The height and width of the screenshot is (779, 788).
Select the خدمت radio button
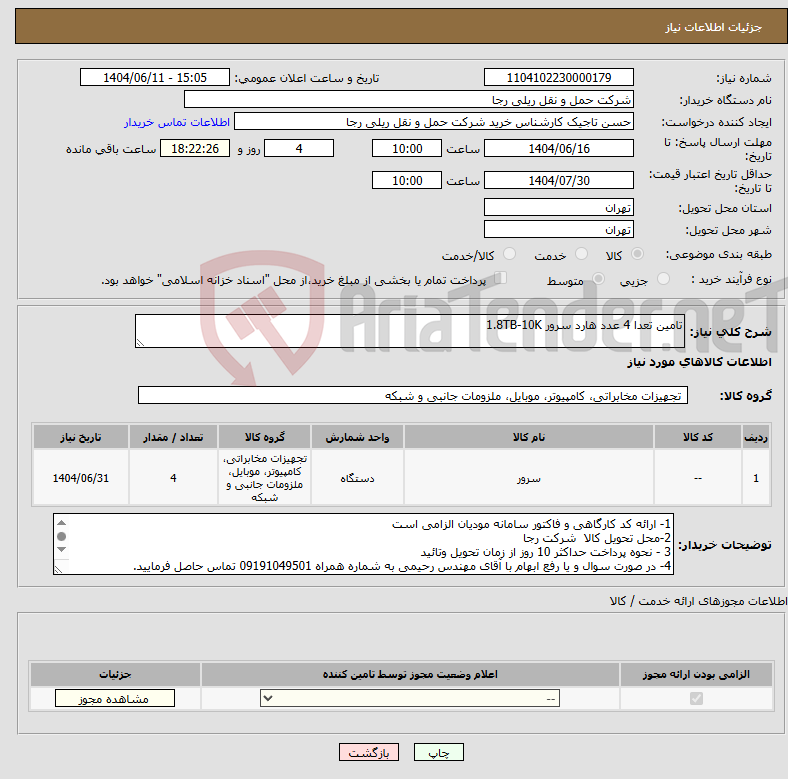click(581, 254)
